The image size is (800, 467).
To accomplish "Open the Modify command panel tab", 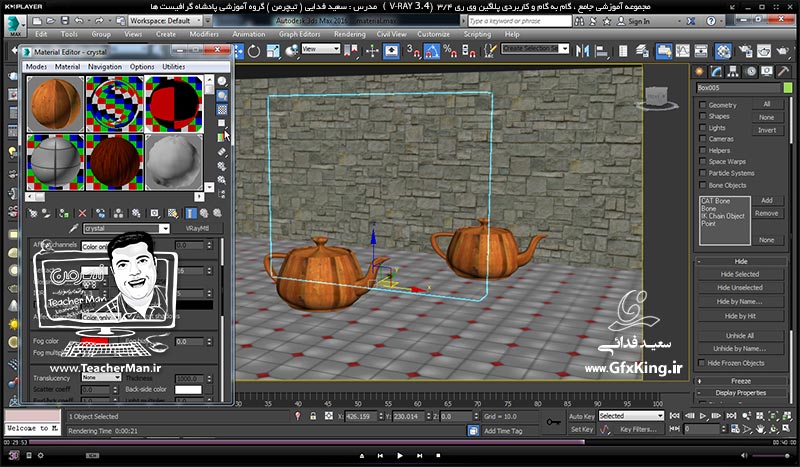I will (x=716, y=72).
